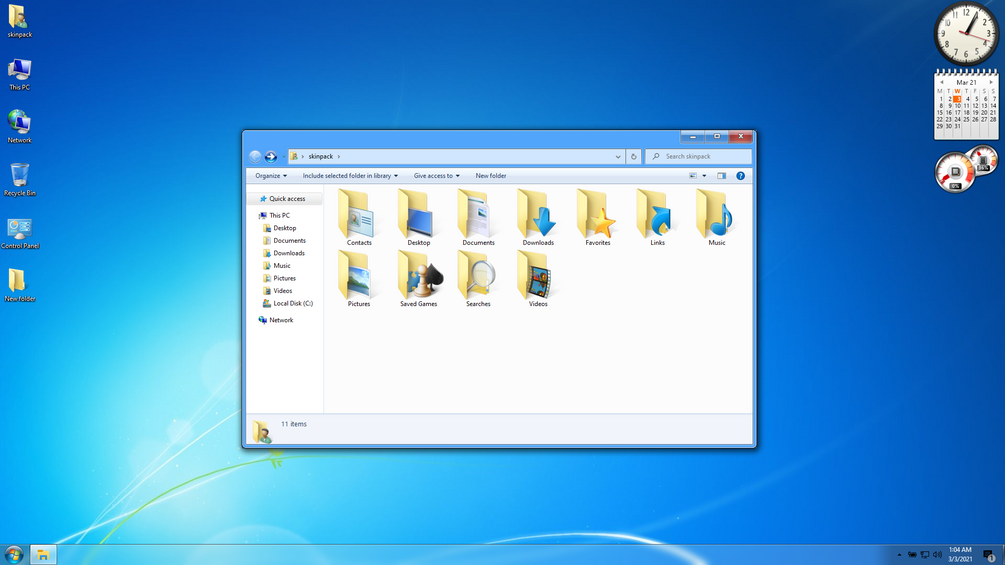The width and height of the screenshot is (1005, 565).
Task: Show hidden tray icons arrow
Action: coord(899,555)
